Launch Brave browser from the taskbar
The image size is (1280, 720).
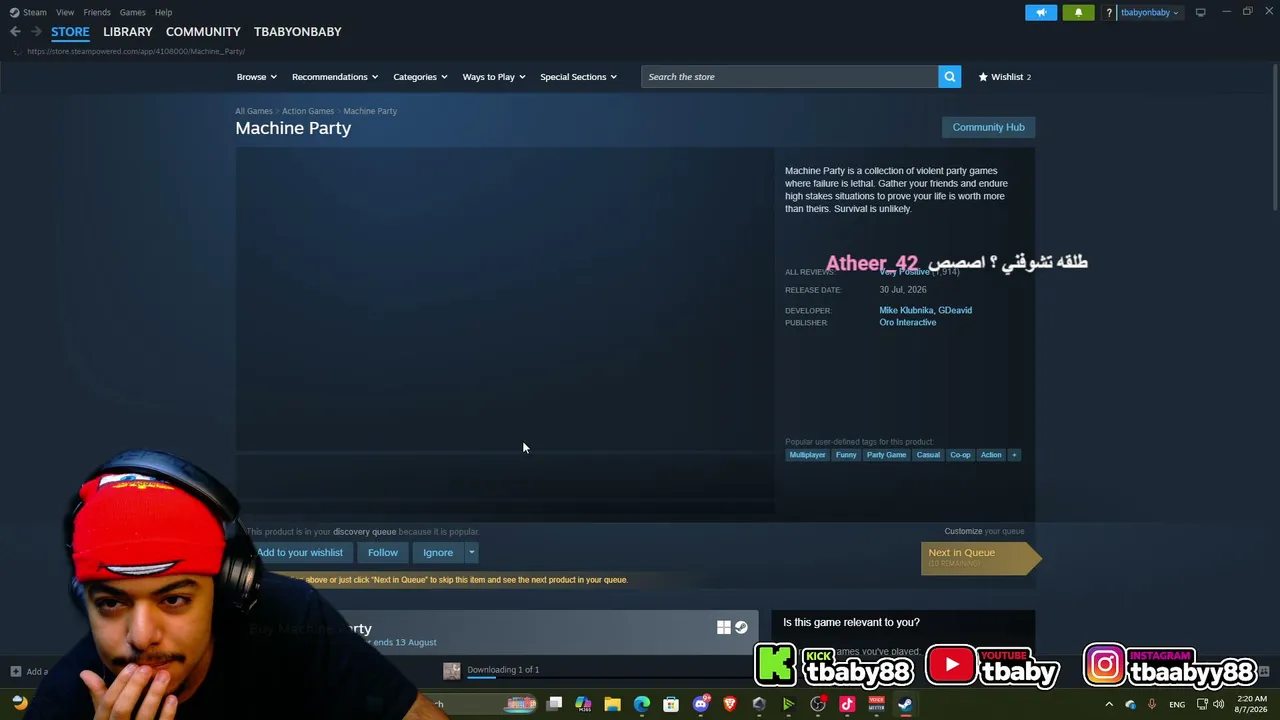(x=730, y=704)
